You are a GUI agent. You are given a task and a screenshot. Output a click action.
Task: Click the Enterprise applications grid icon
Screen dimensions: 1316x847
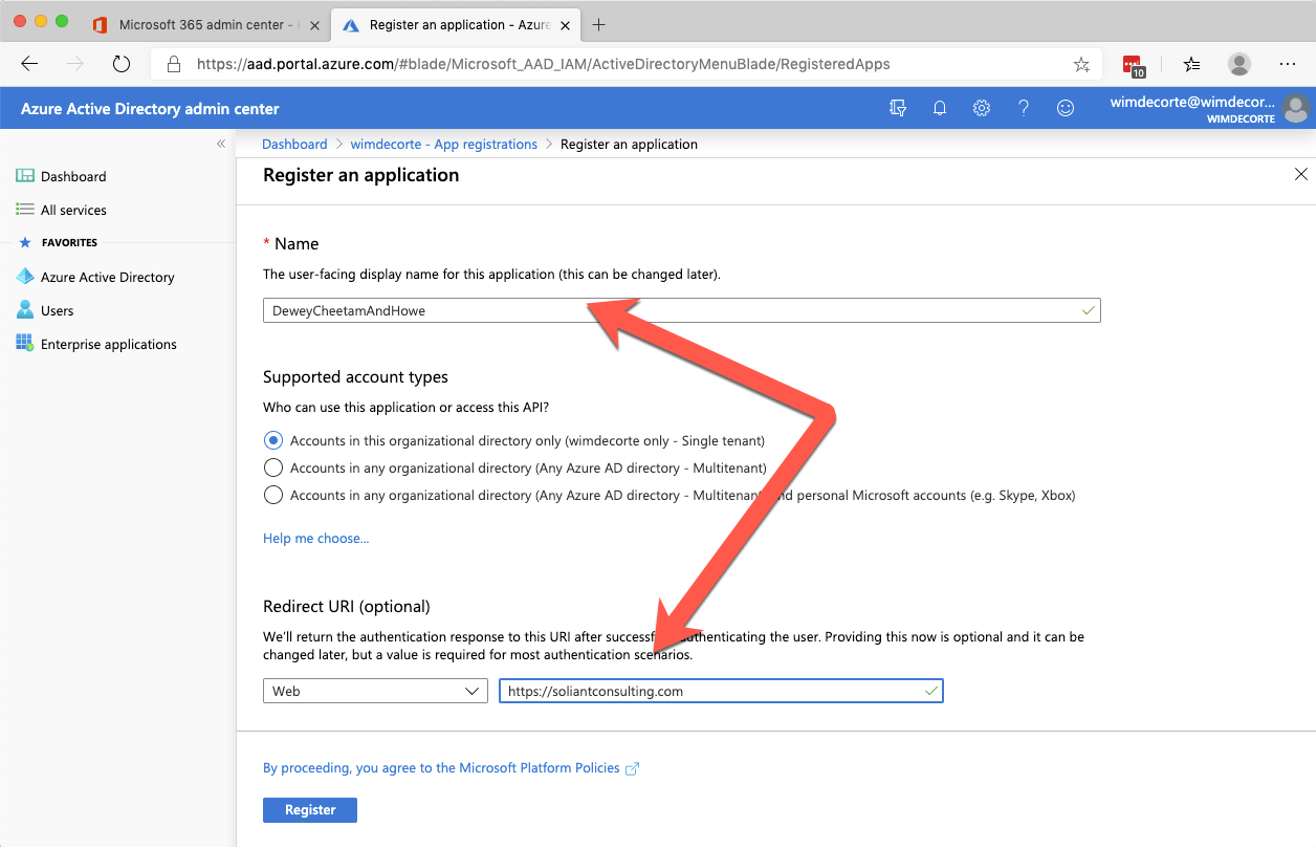click(x=25, y=343)
